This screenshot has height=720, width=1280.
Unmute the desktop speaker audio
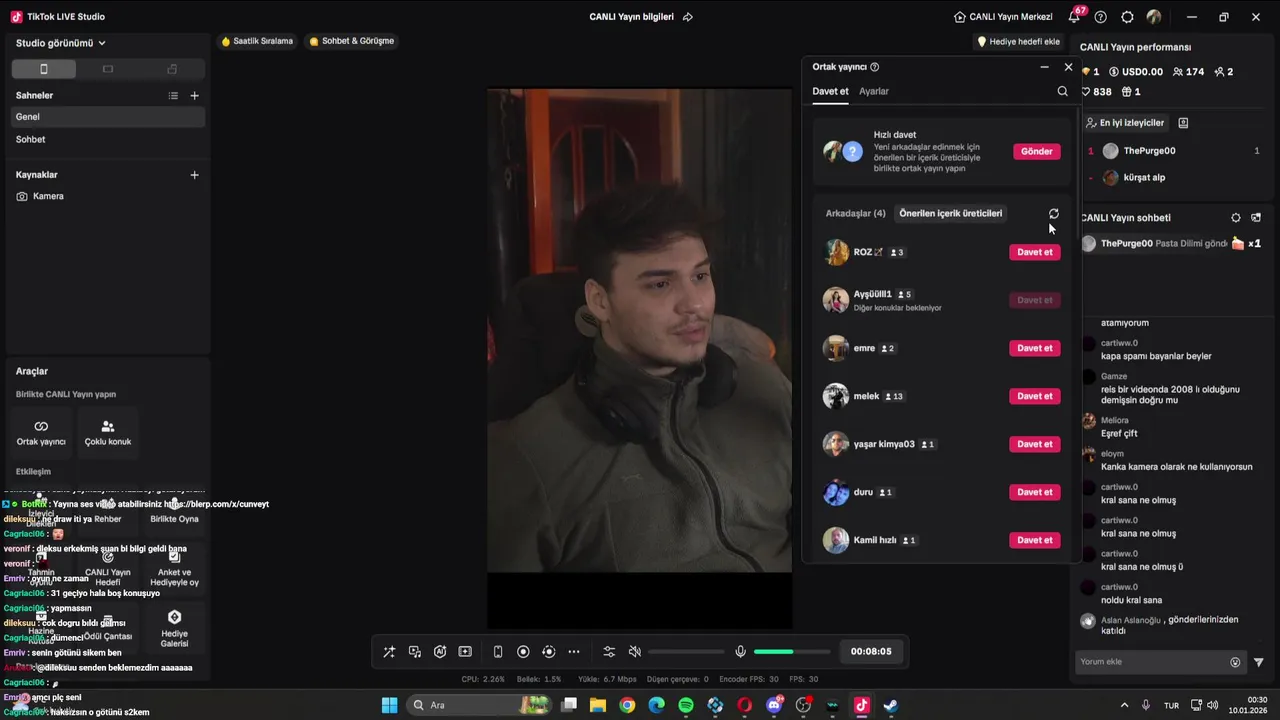point(634,652)
